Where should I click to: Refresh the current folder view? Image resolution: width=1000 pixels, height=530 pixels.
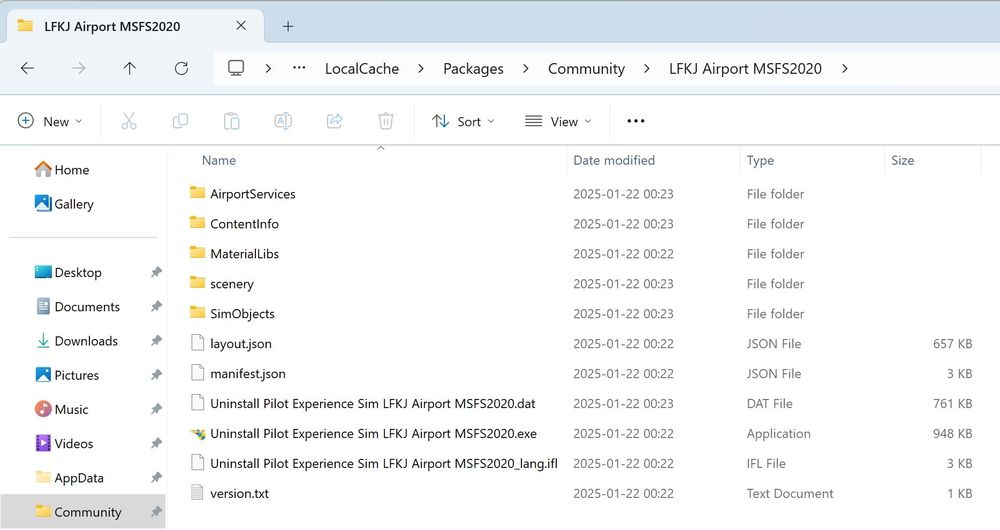[x=181, y=68]
